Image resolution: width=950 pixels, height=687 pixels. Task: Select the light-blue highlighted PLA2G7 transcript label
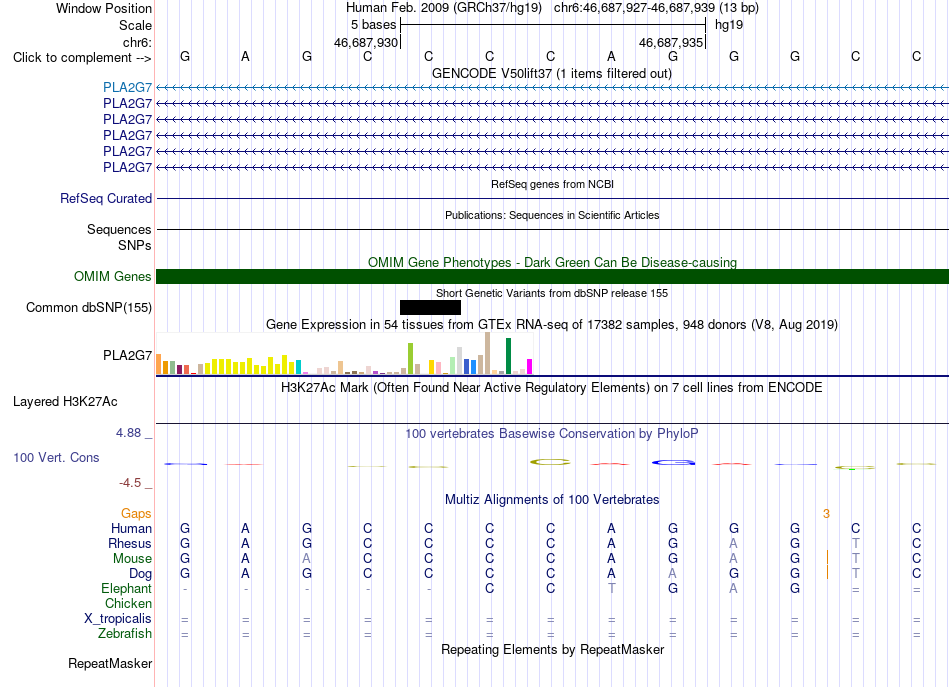pyautogui.click(x=127, y=87)
